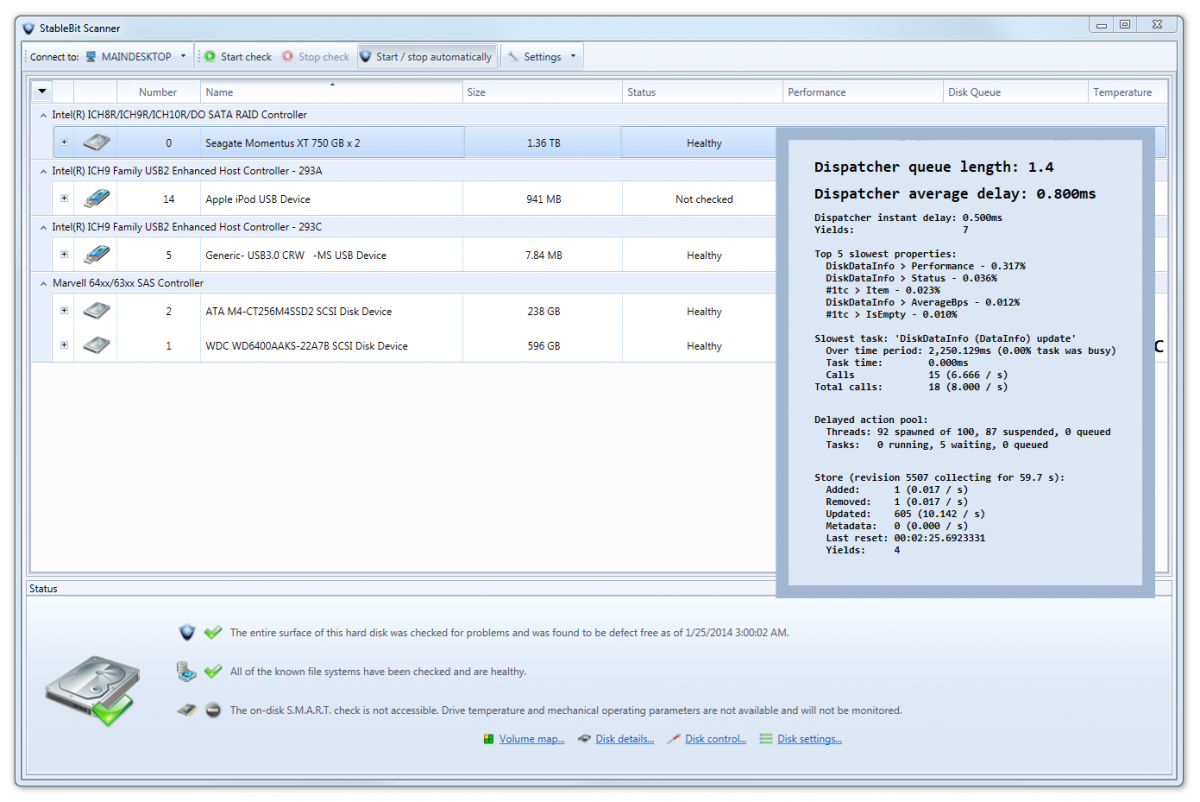Click the Not checked status of Apple iPod
1200x802 pixels.
704,199
